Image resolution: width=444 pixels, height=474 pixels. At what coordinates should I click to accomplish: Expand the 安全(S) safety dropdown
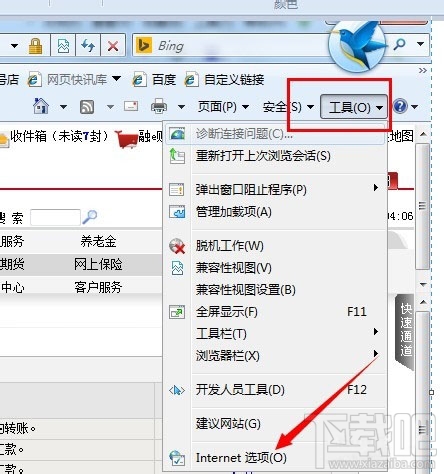288,107
